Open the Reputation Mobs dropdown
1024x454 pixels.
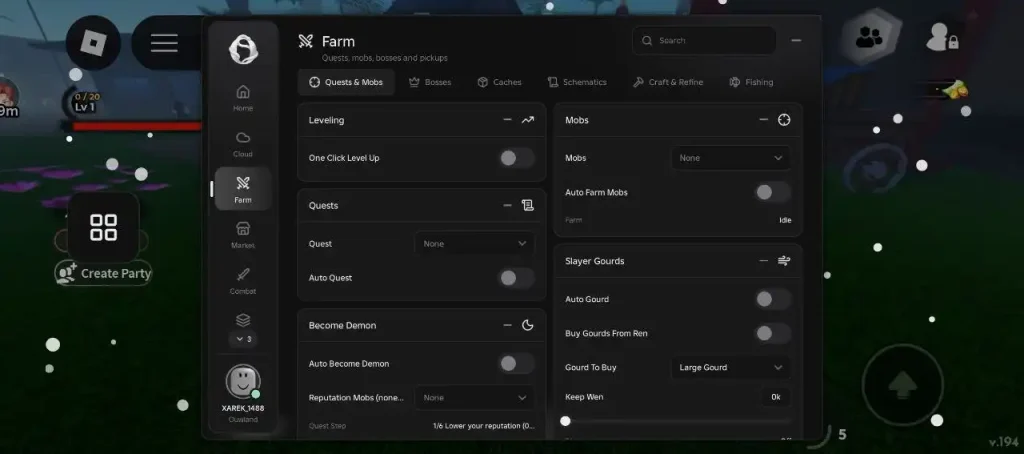click(x=474, y=397)
